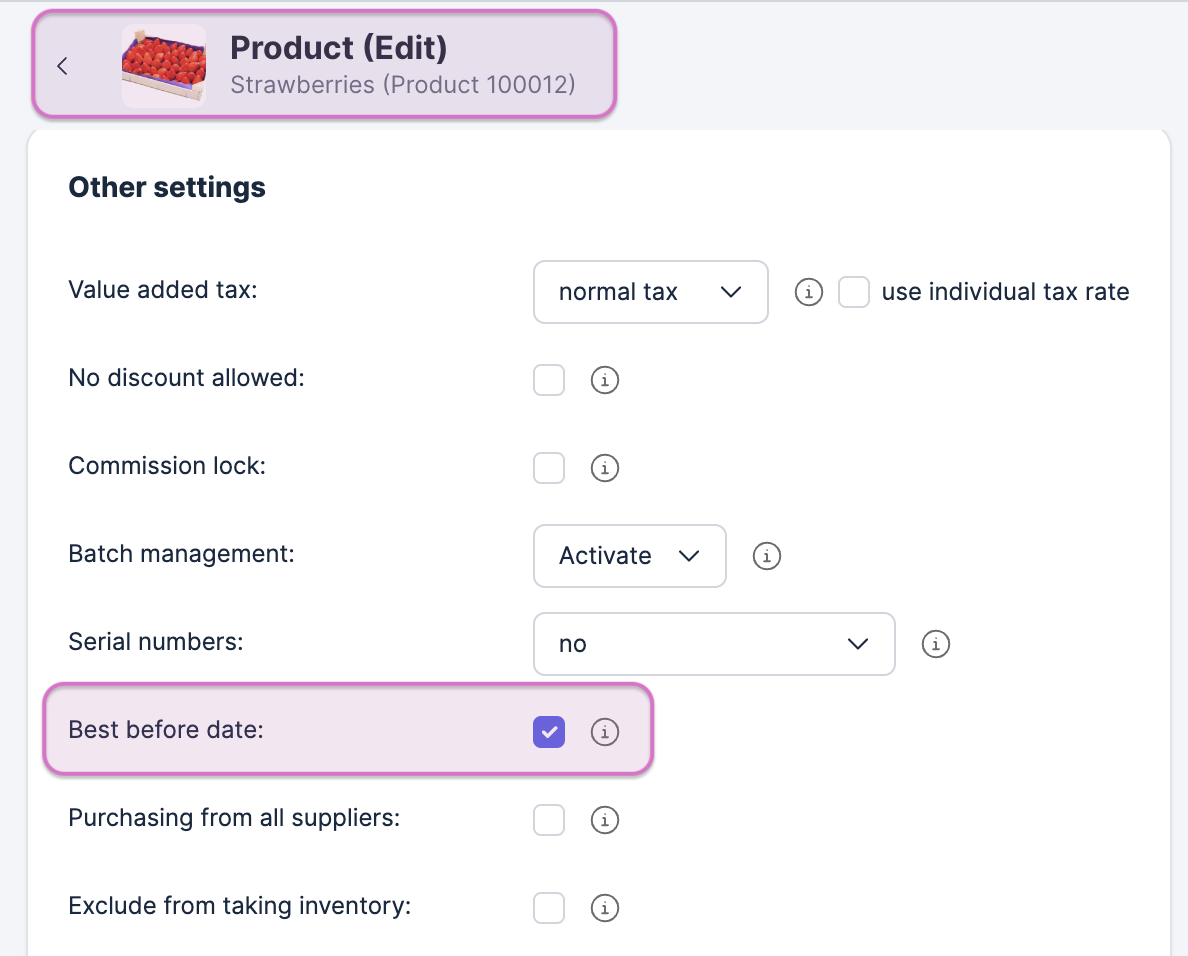This screenshot has height=956, width=1188.
Task: Uncheck the Best before date checkbox
Action: coord(549,732)
